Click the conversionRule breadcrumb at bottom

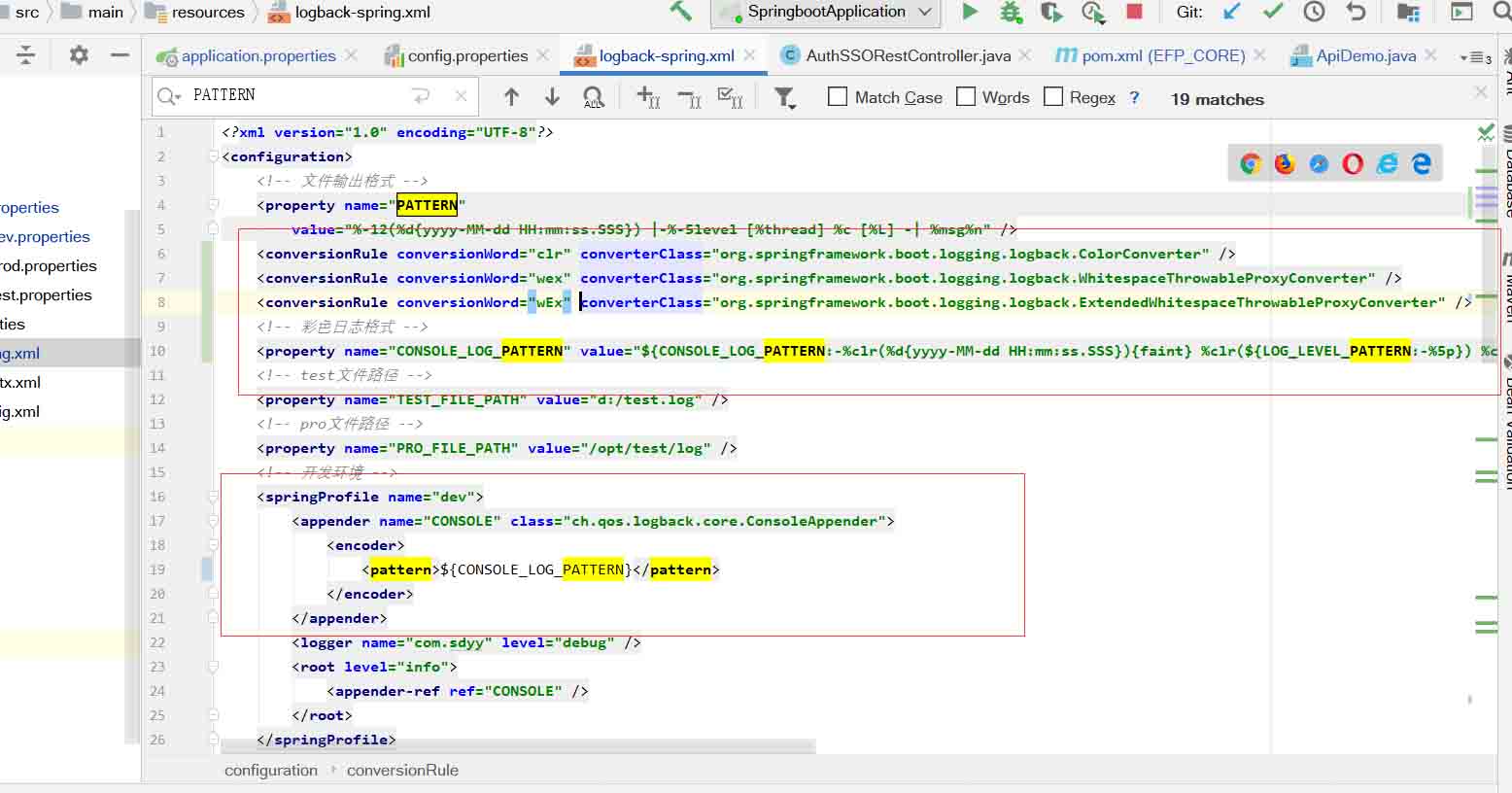[x=402, y=770]
